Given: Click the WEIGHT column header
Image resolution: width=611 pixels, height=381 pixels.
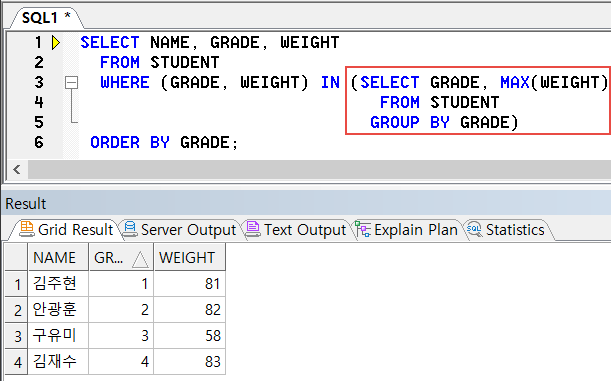Looking at the screenshot, I should [x=190, y=257].
